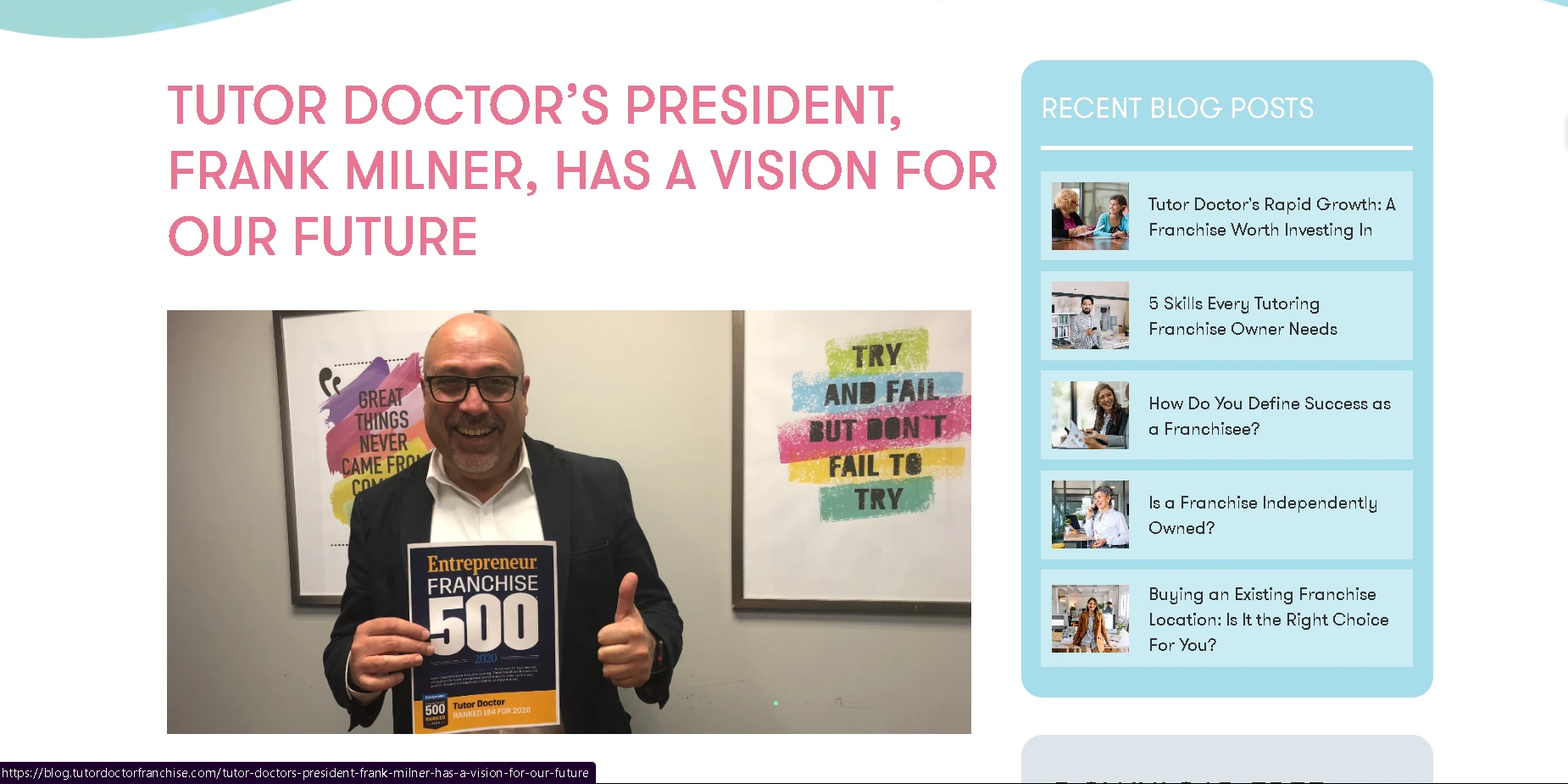
Task: Select thumbnail of How Do You Define Success post
Action: point(1090,415)
